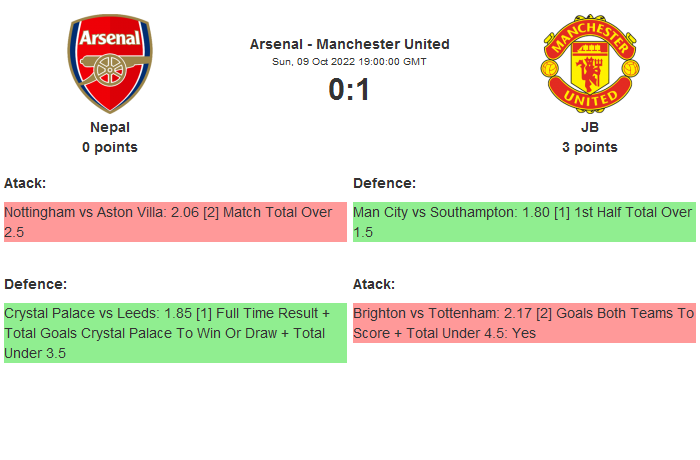Click the 0:1 match score
The width and height of the screenshot is (700, 460).
pos(349,90)
